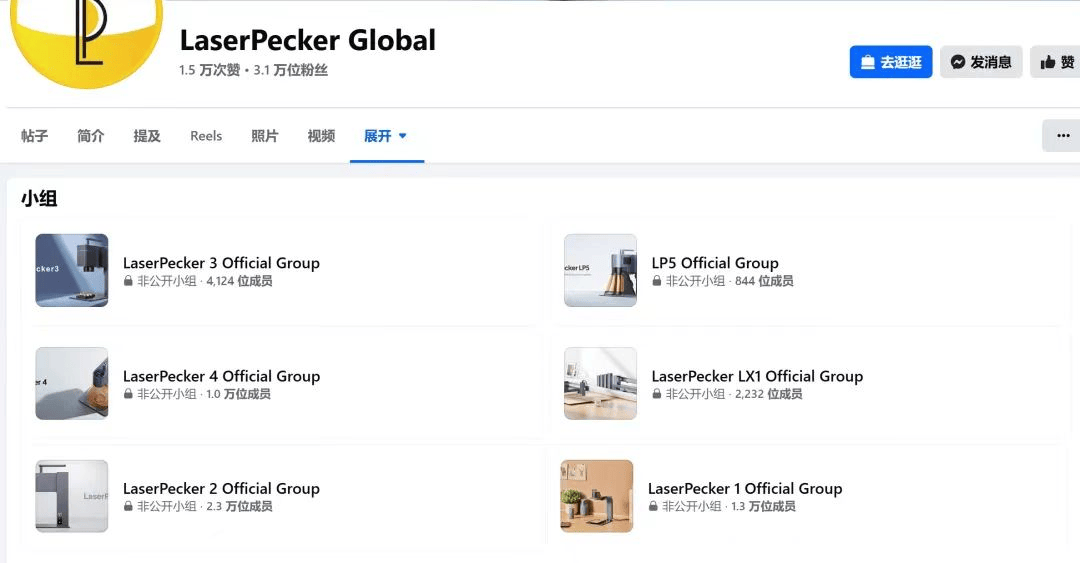Image resolution: width=1080 pixels, height=563 pixels.
Task: Open the 简介 tab
Action: [x=91, y=136]
